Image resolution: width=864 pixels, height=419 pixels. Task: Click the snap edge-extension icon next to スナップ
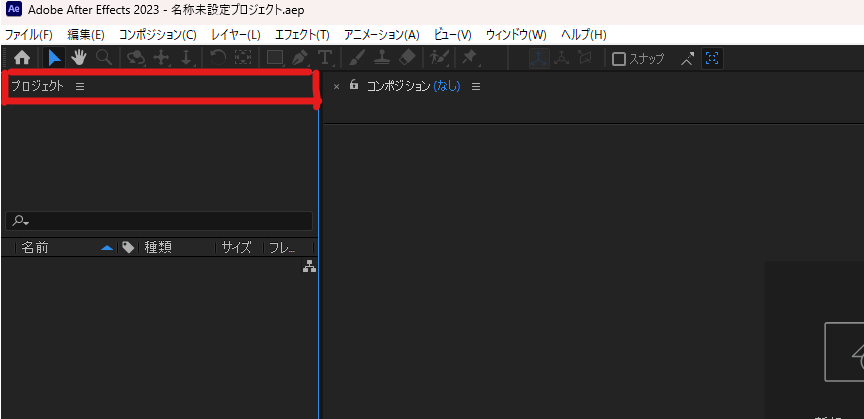[x=687, y=58]
